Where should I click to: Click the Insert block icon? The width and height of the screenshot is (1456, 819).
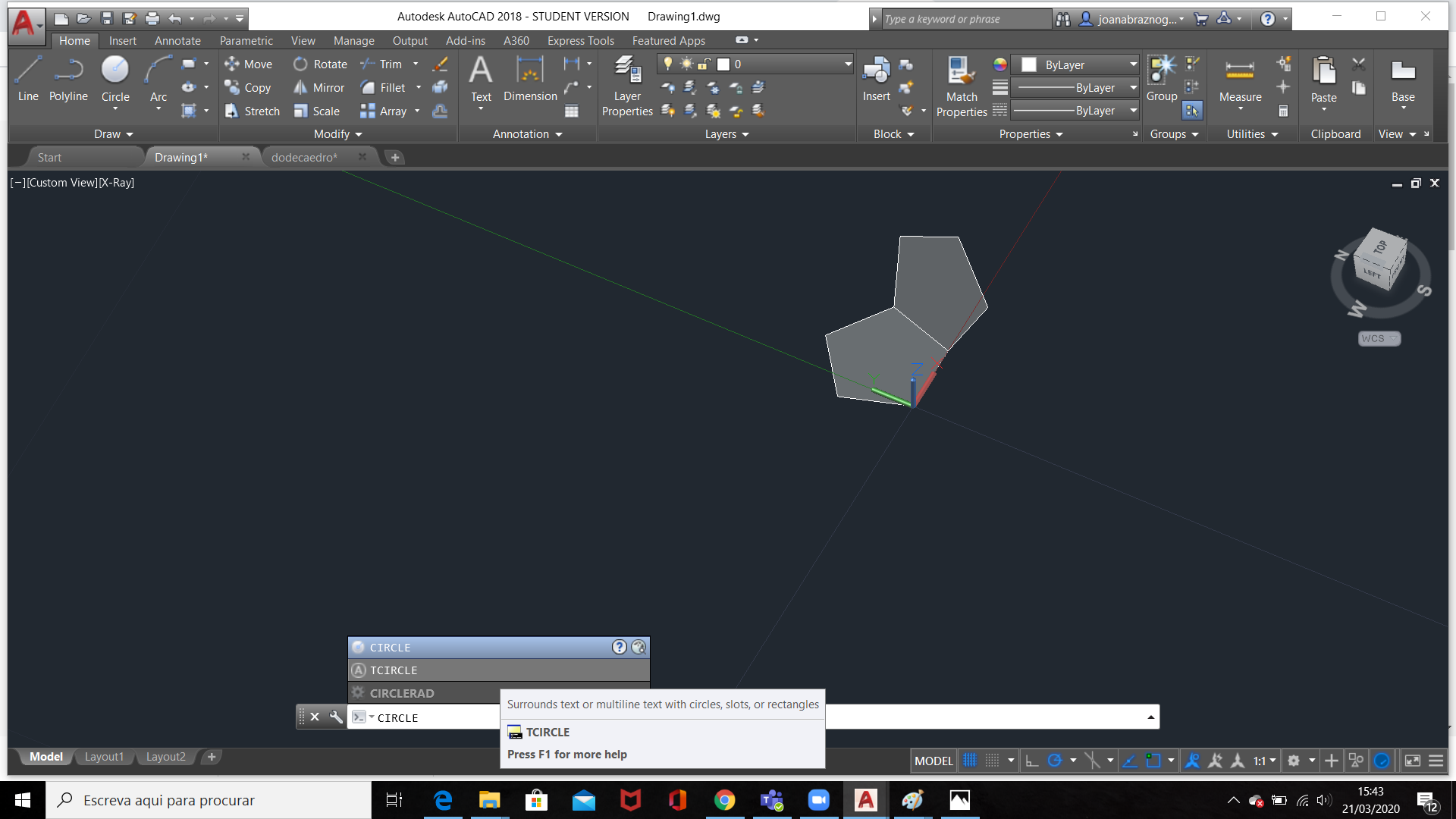coord(877,79)
